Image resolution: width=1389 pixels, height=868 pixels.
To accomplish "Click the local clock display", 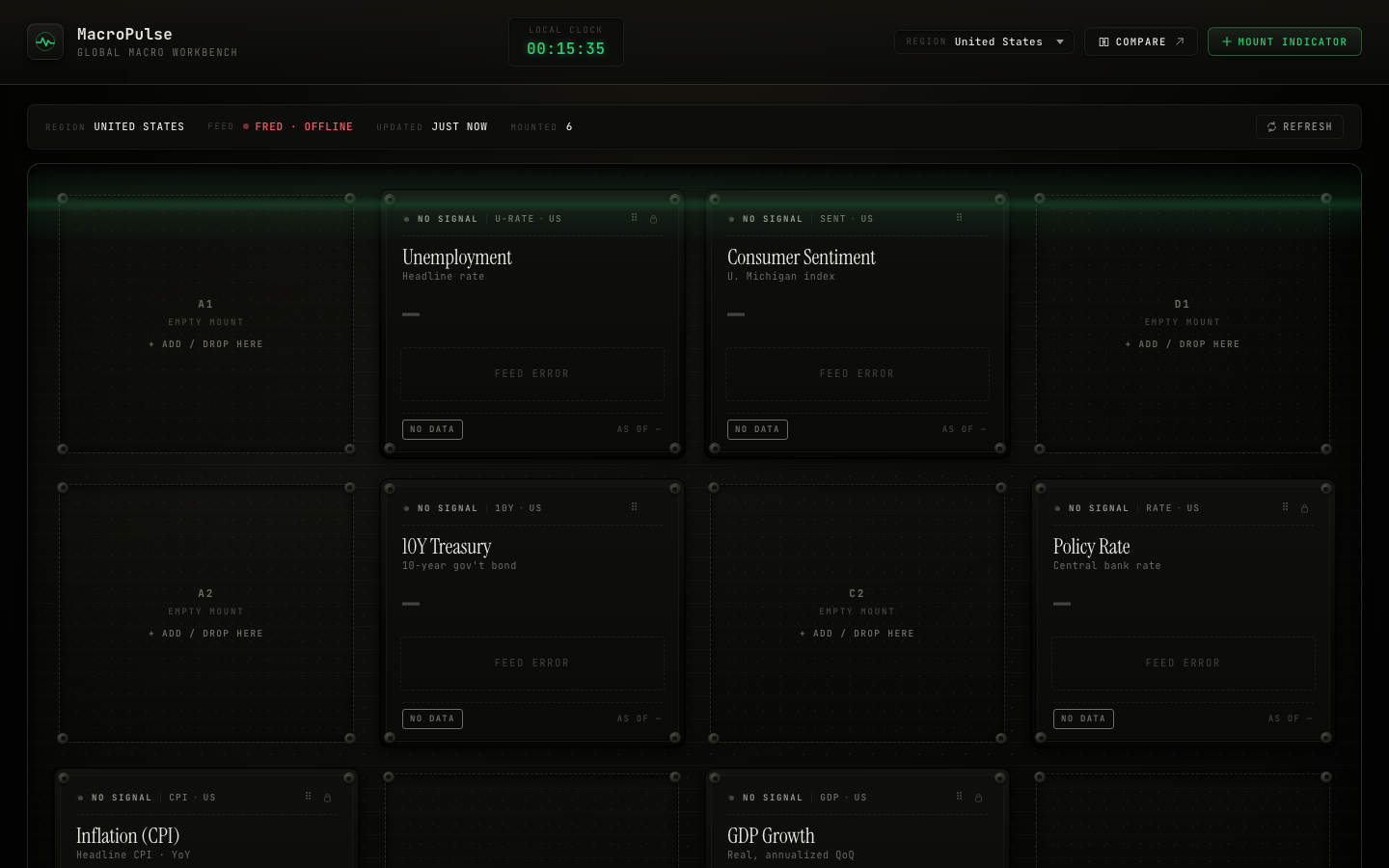I will tap(565, 42).
